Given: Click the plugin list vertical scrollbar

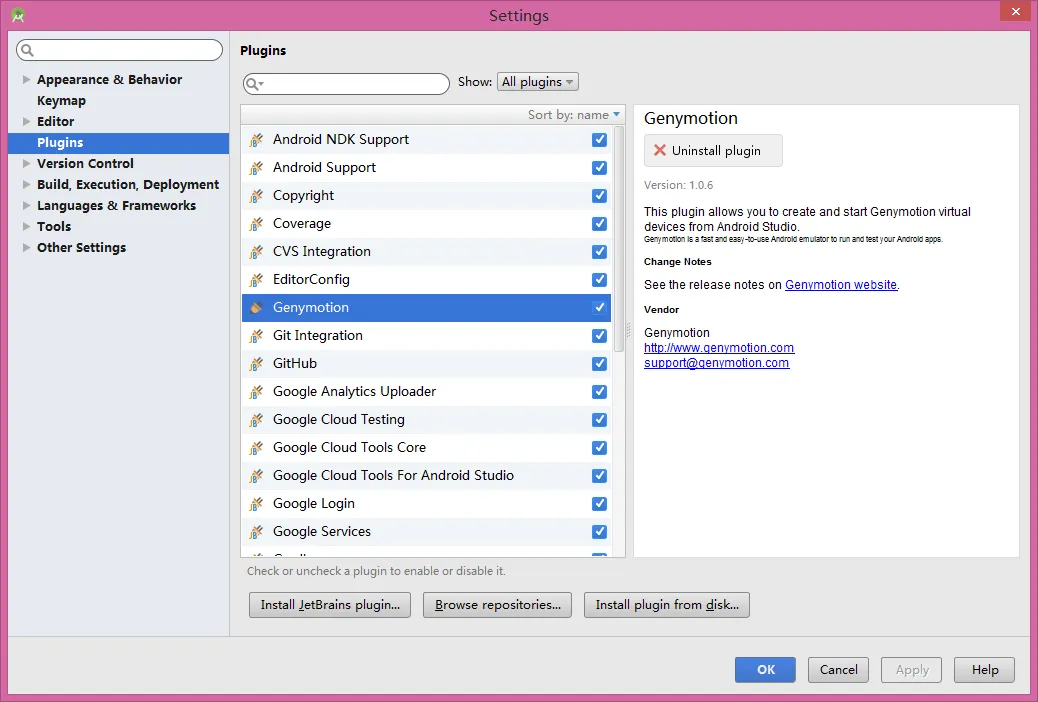Looking at the screenshot, I should click(x=619, y=239).
